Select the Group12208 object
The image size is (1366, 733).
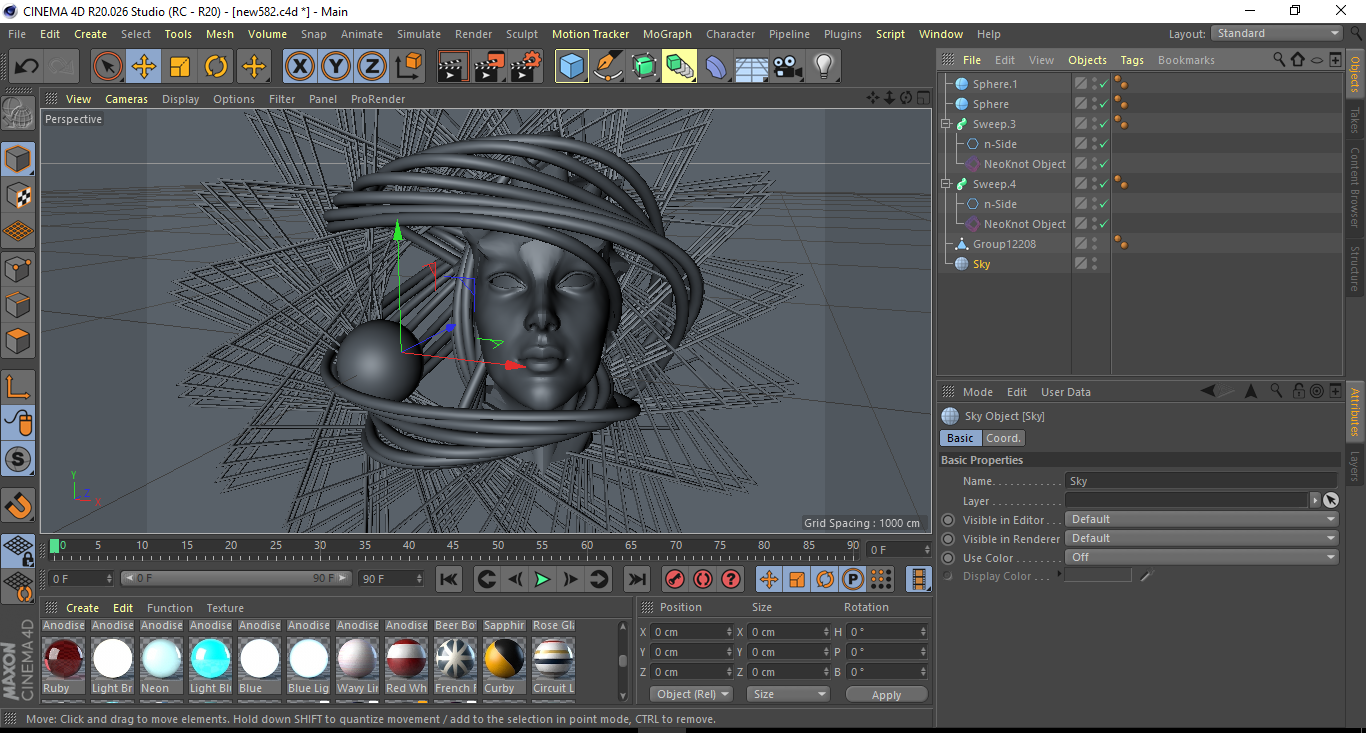1004,244
